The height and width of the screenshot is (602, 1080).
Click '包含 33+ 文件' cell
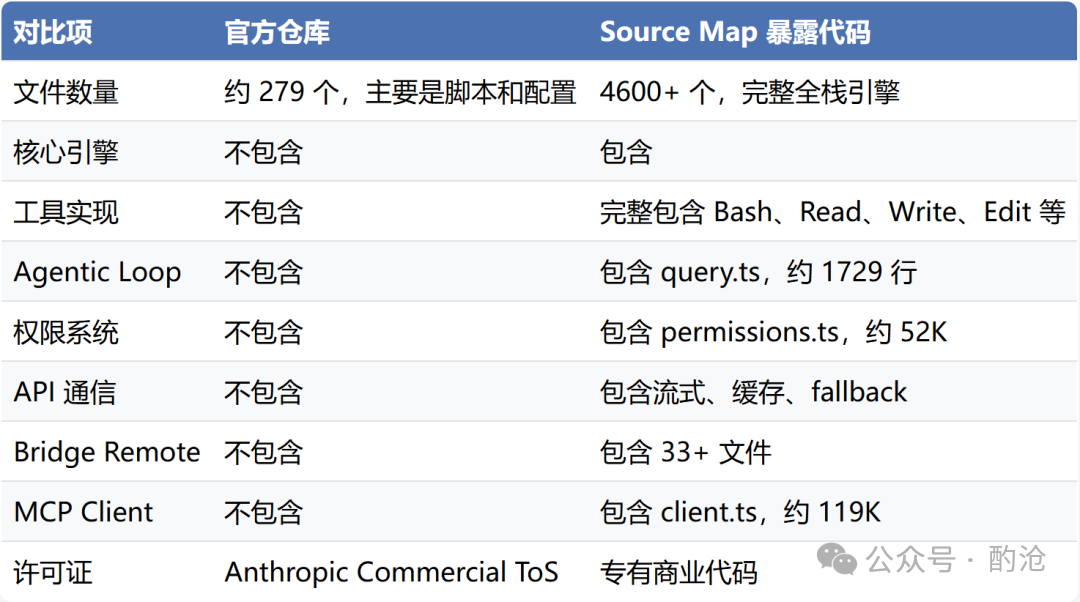coord(686,453)
